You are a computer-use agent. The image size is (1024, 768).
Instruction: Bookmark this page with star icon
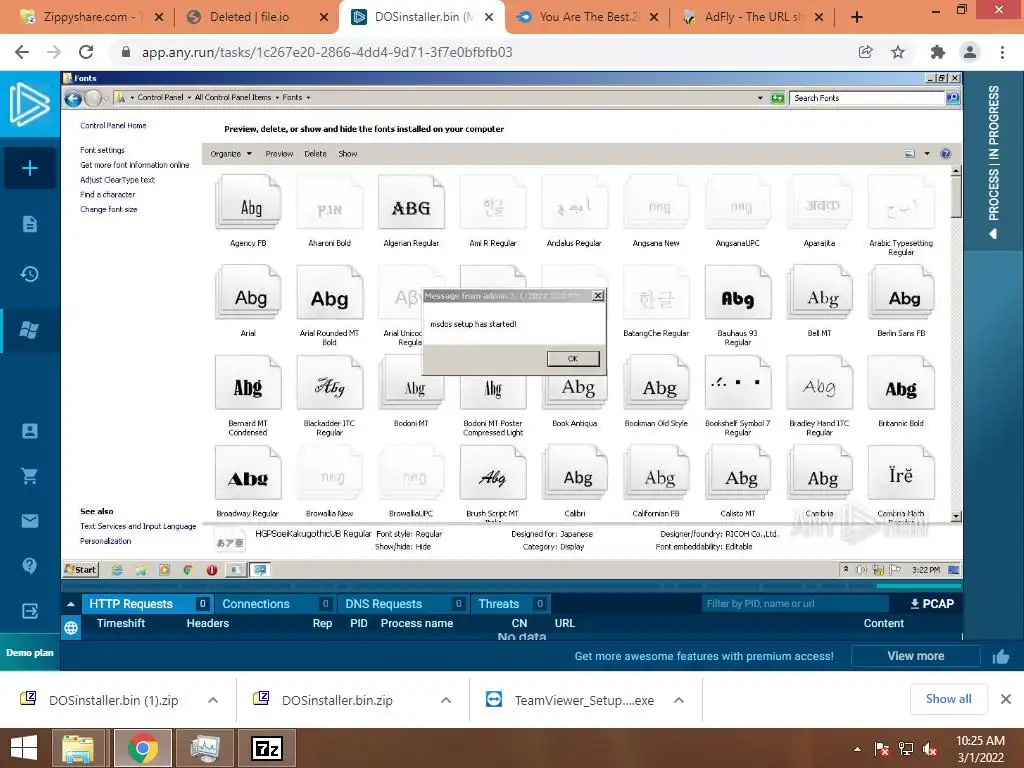pyautogui.click(x=898, y=52)
